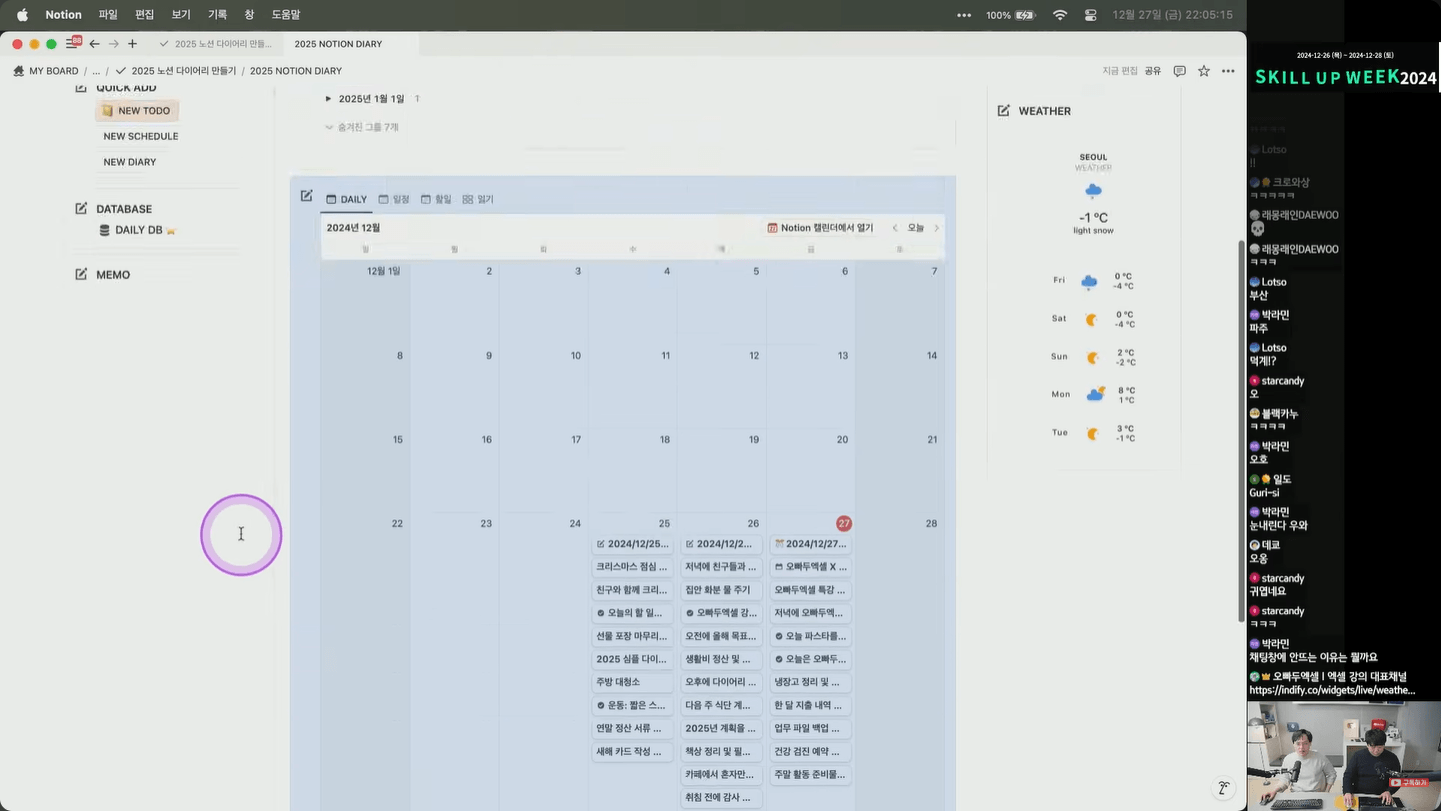Click the edit icon beside WEATHER heading
The height and width of the screenshot is (811, 1441).
1003,110
